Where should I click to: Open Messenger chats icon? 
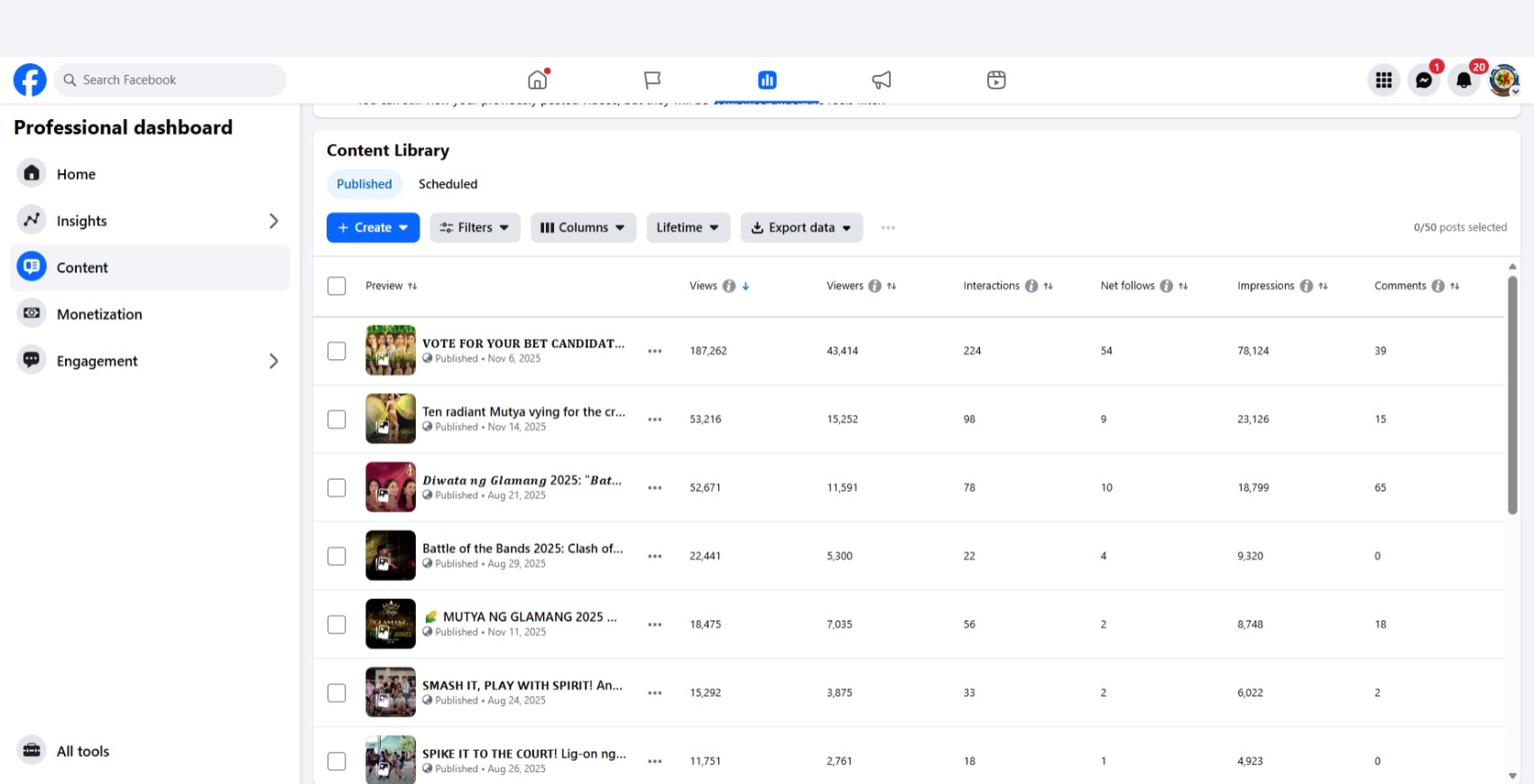coord(1424,80)
